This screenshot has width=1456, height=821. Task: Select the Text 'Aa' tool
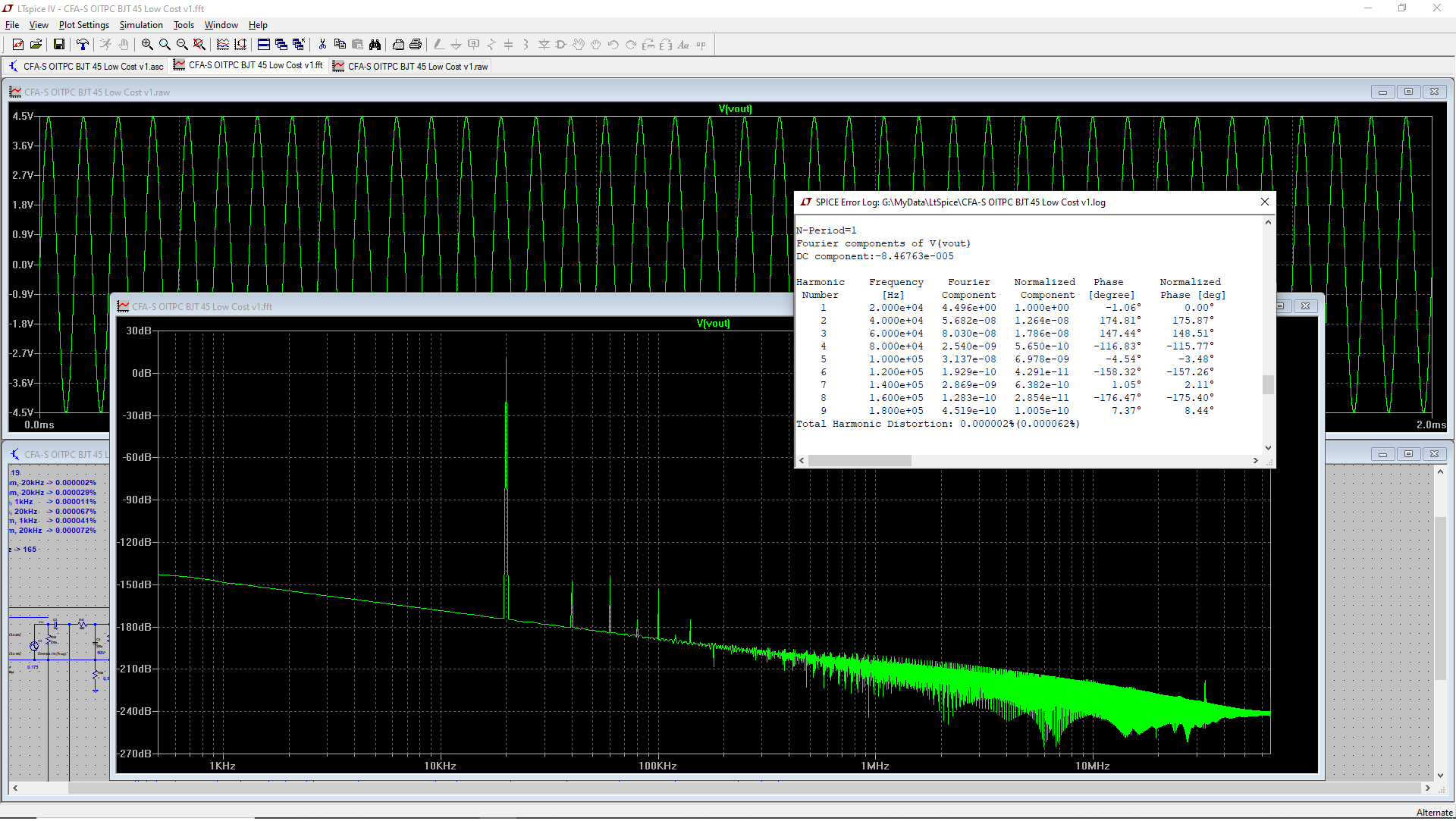[683, 45]
